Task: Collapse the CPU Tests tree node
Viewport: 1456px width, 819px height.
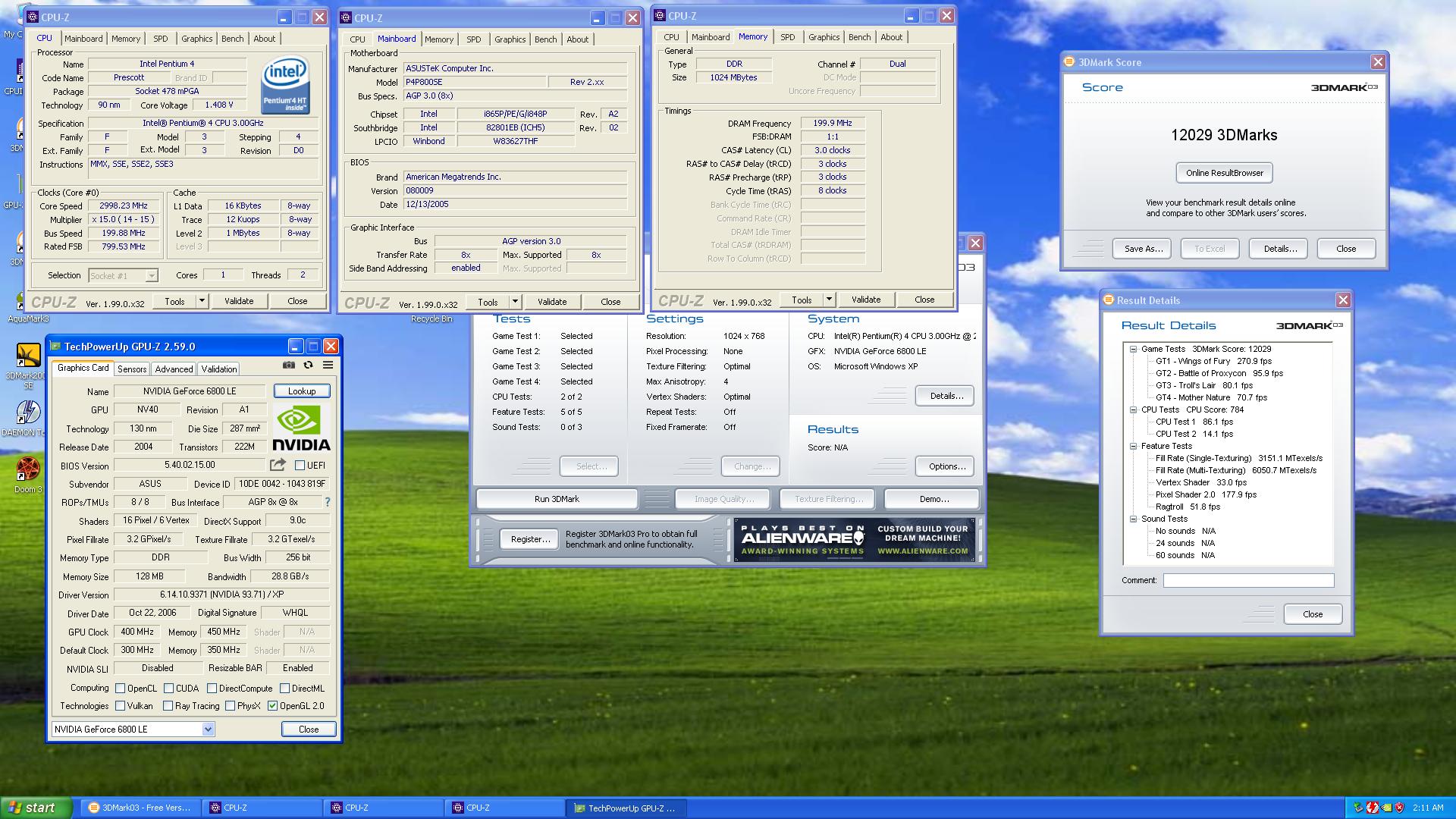Action: click(1133, 409)
